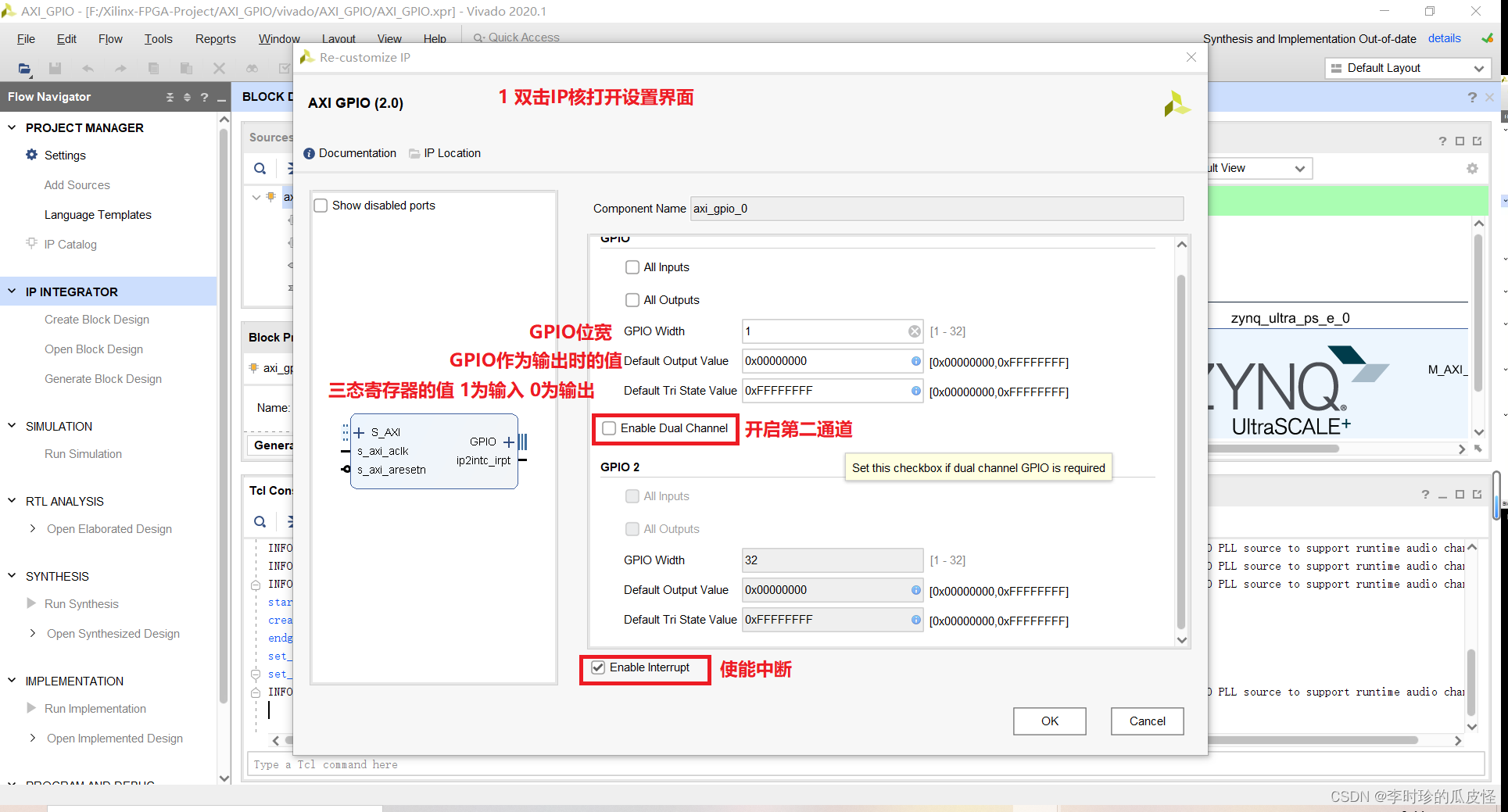Collapse all sections in Flow Navigator header
1508x812 pixels.
pos(170,98)
